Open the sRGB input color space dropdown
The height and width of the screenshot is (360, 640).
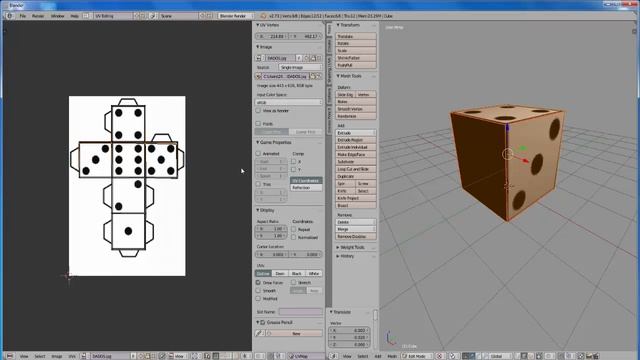tap(289, 102)
